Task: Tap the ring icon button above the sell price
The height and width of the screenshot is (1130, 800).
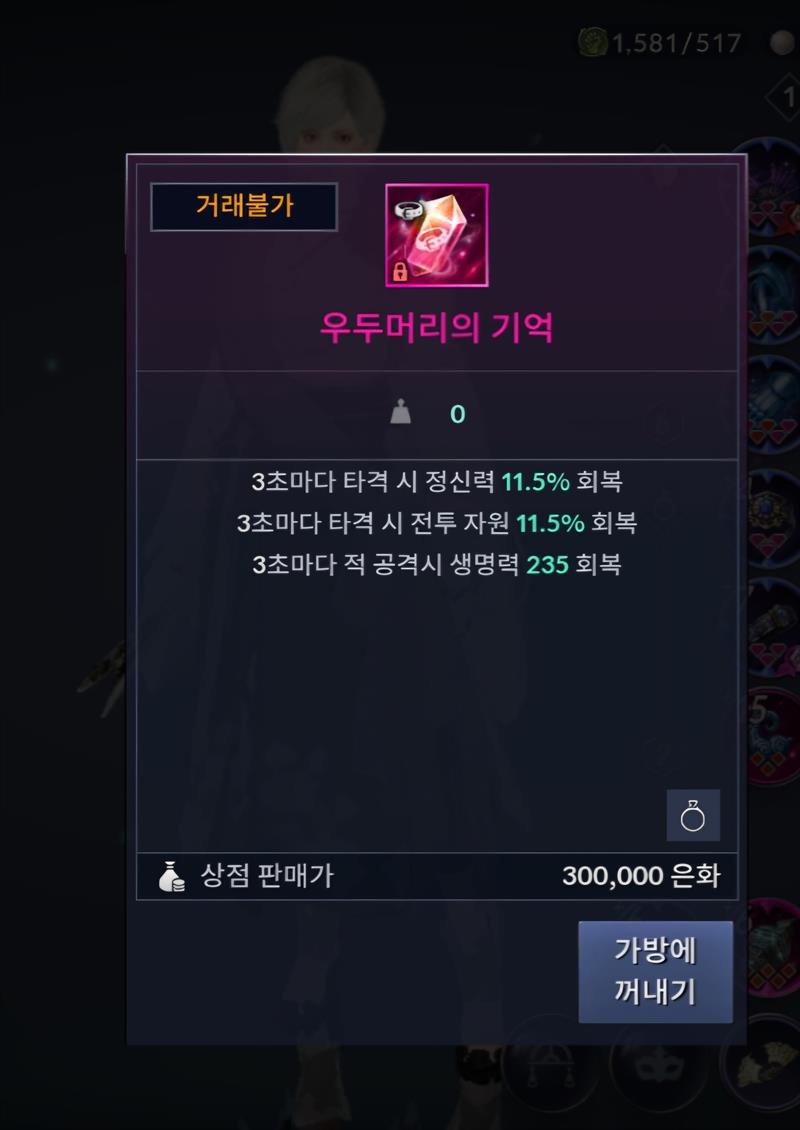Action: click(693, 815)
